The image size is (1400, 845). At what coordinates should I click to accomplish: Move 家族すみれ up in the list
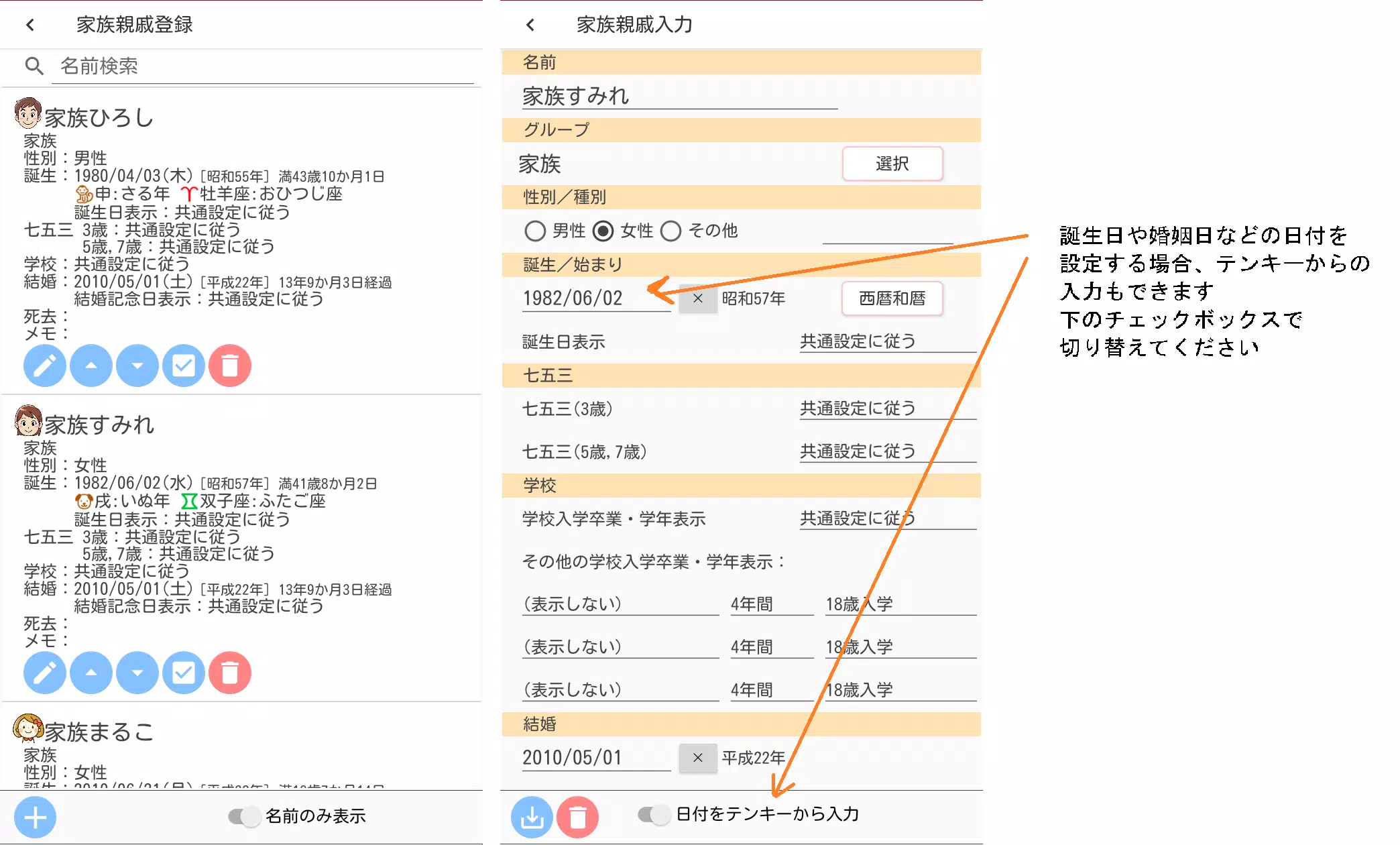click(x=91, y=673)
